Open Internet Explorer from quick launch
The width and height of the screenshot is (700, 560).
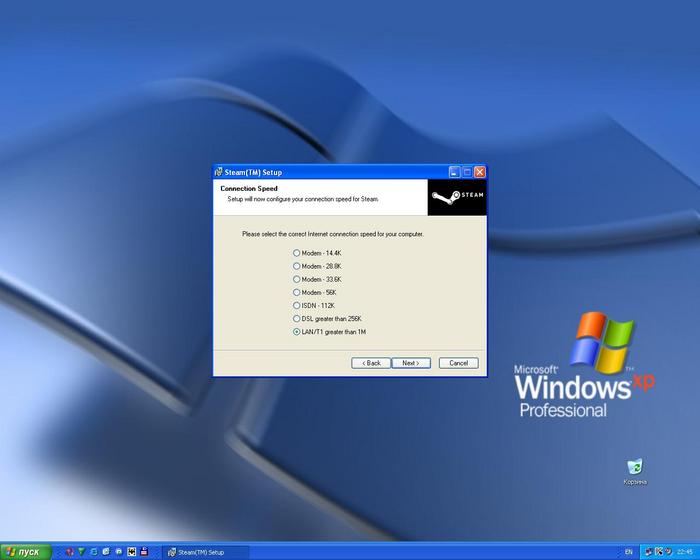click(94, 552)
